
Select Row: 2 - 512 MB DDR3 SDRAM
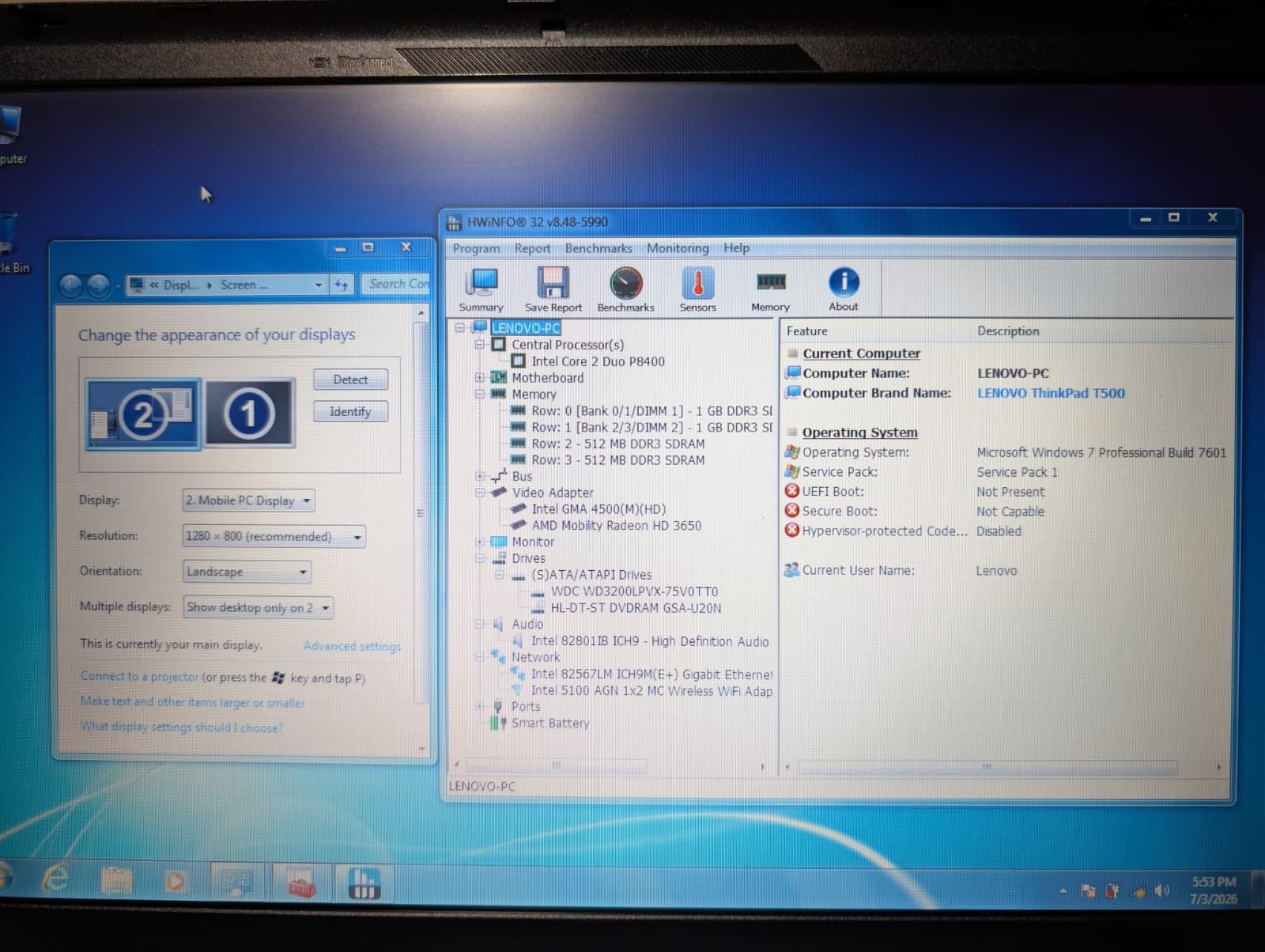[x=617, y=444]
